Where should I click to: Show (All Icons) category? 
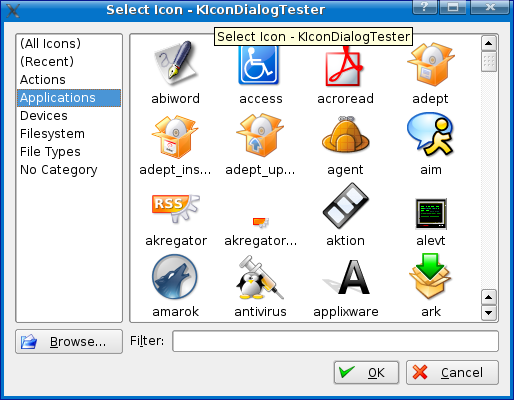(x=69, y=43)
